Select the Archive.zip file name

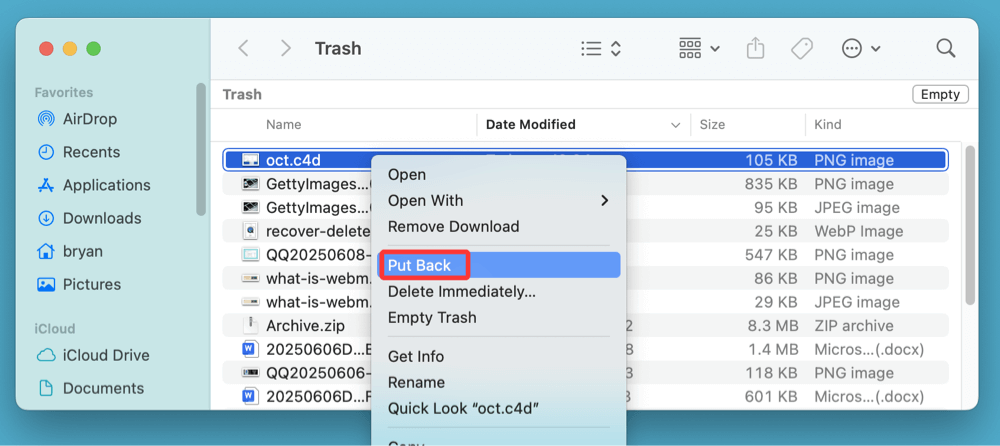point(305,326)
